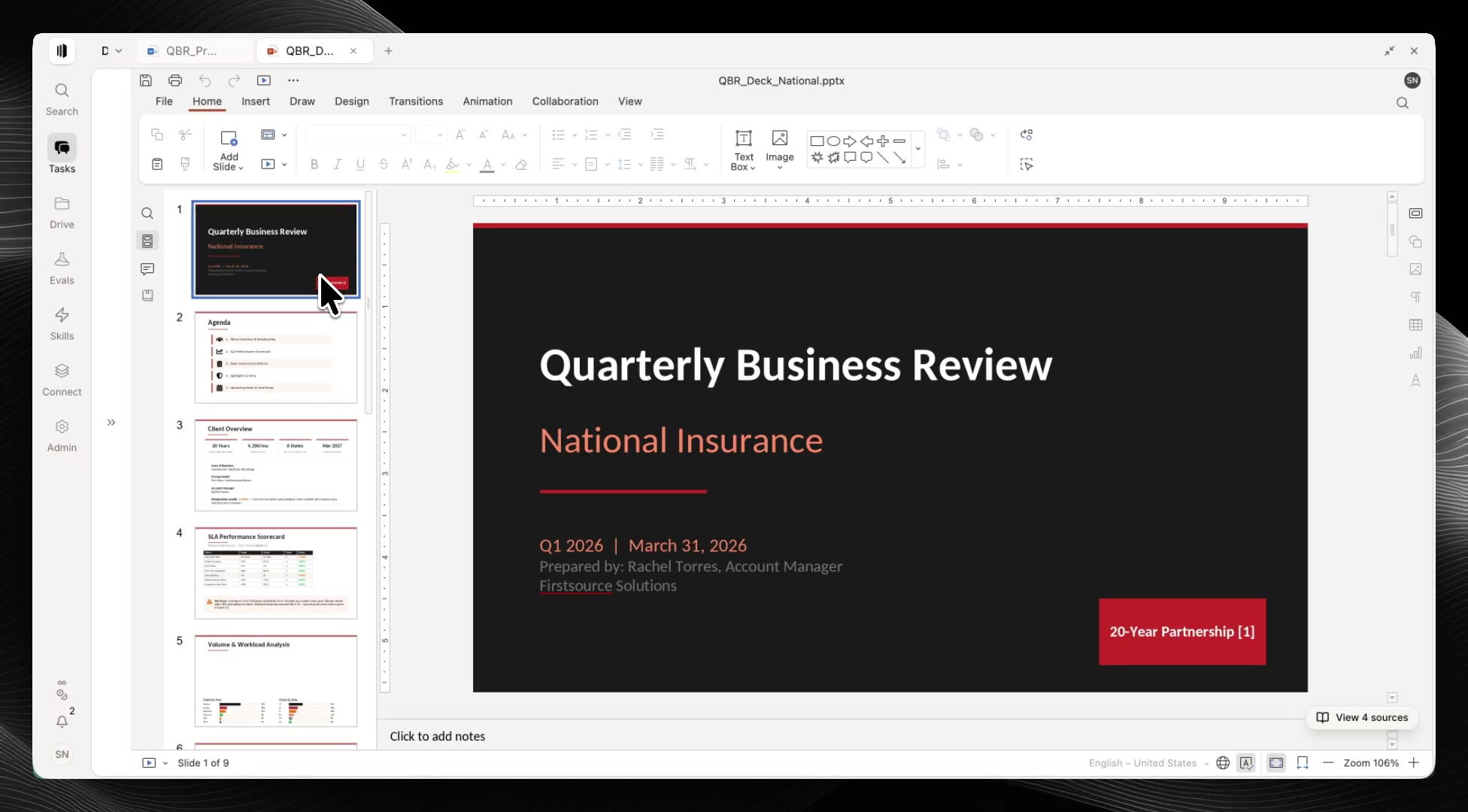This screenshot has width=1468, height=812.
Task: Switch to the Animation tab
Action: [x=487, y=101]
